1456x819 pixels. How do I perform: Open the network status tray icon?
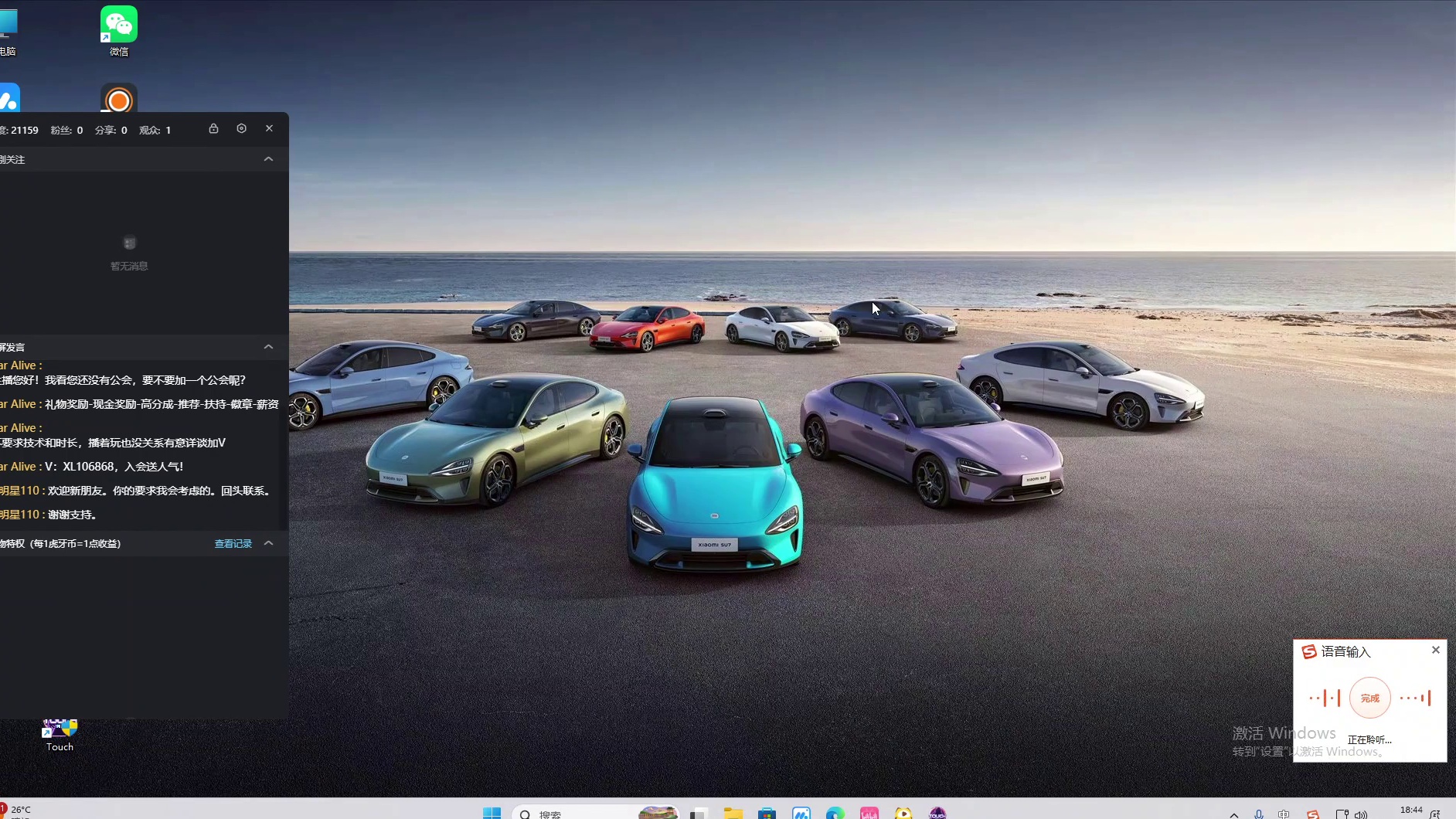(1342, 814)
